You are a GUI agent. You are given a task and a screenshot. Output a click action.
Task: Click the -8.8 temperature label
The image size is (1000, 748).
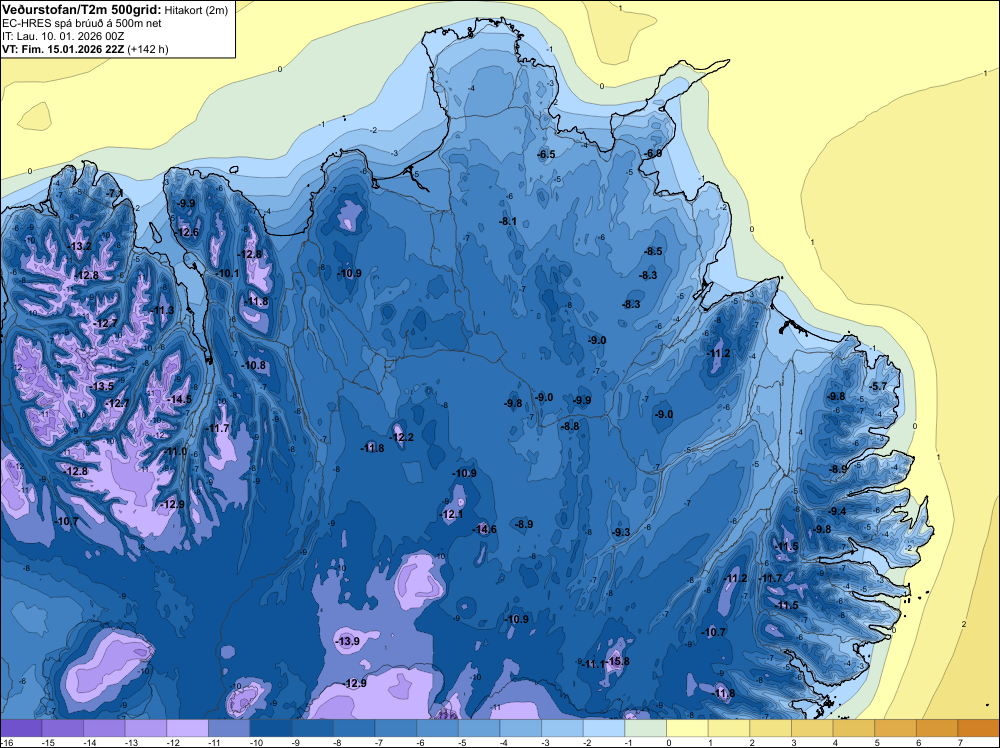coord(570,426)
